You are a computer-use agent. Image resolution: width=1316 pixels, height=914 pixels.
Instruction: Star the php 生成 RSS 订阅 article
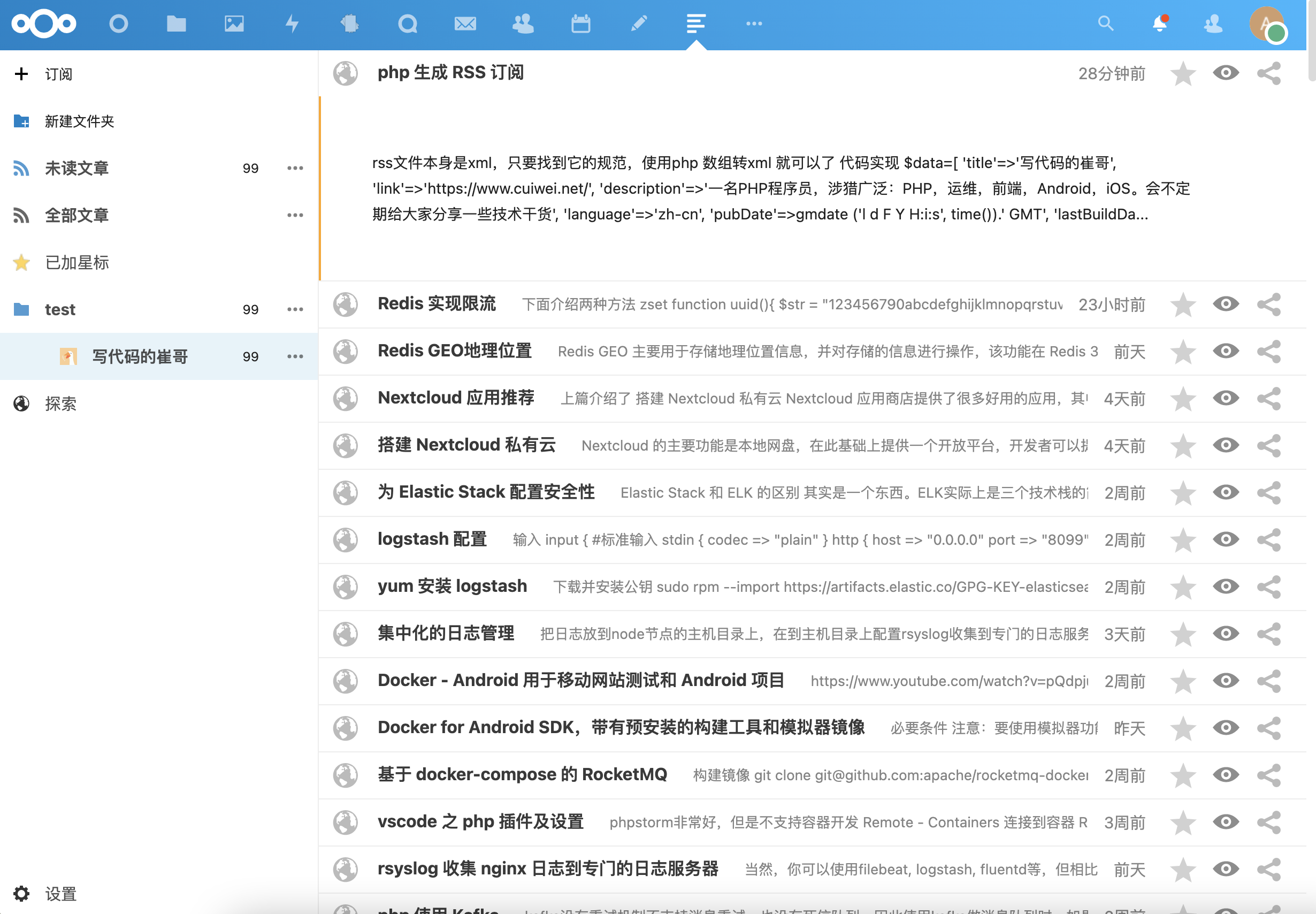tap(1183, 73)
